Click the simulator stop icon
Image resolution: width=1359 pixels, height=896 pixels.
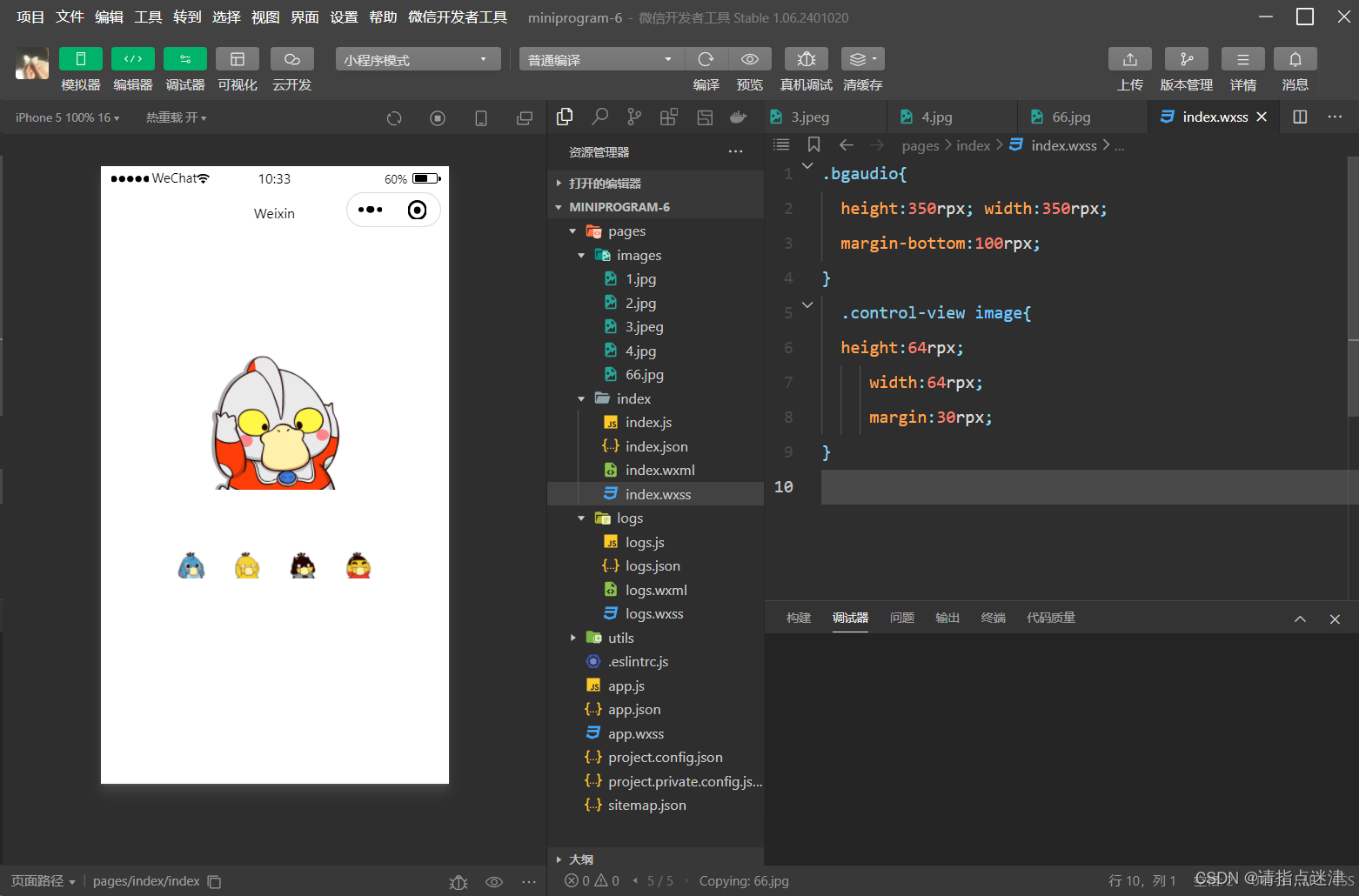click(438, 118)
